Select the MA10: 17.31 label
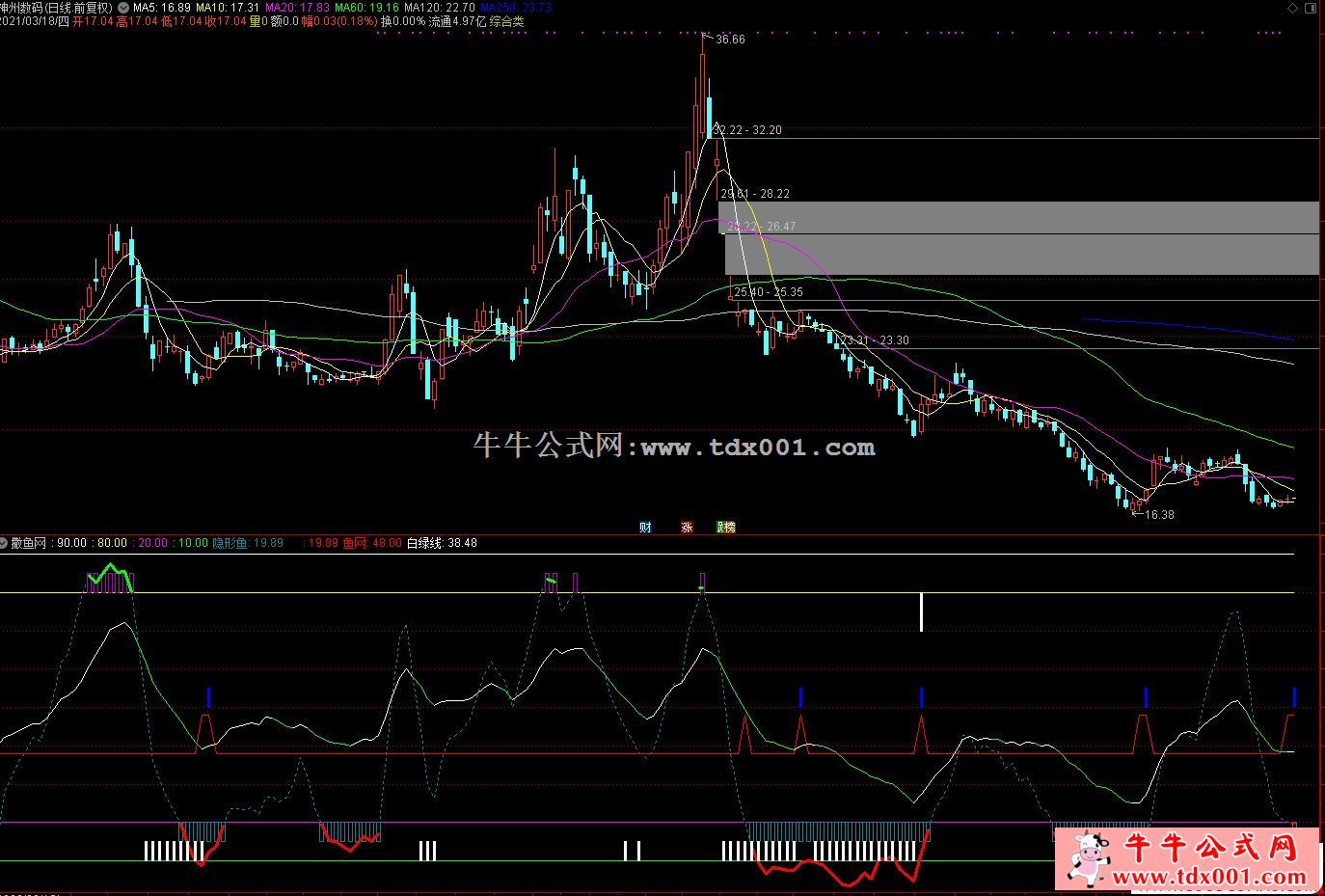This screenshot has height=896, width=1325. coord(228,7)
